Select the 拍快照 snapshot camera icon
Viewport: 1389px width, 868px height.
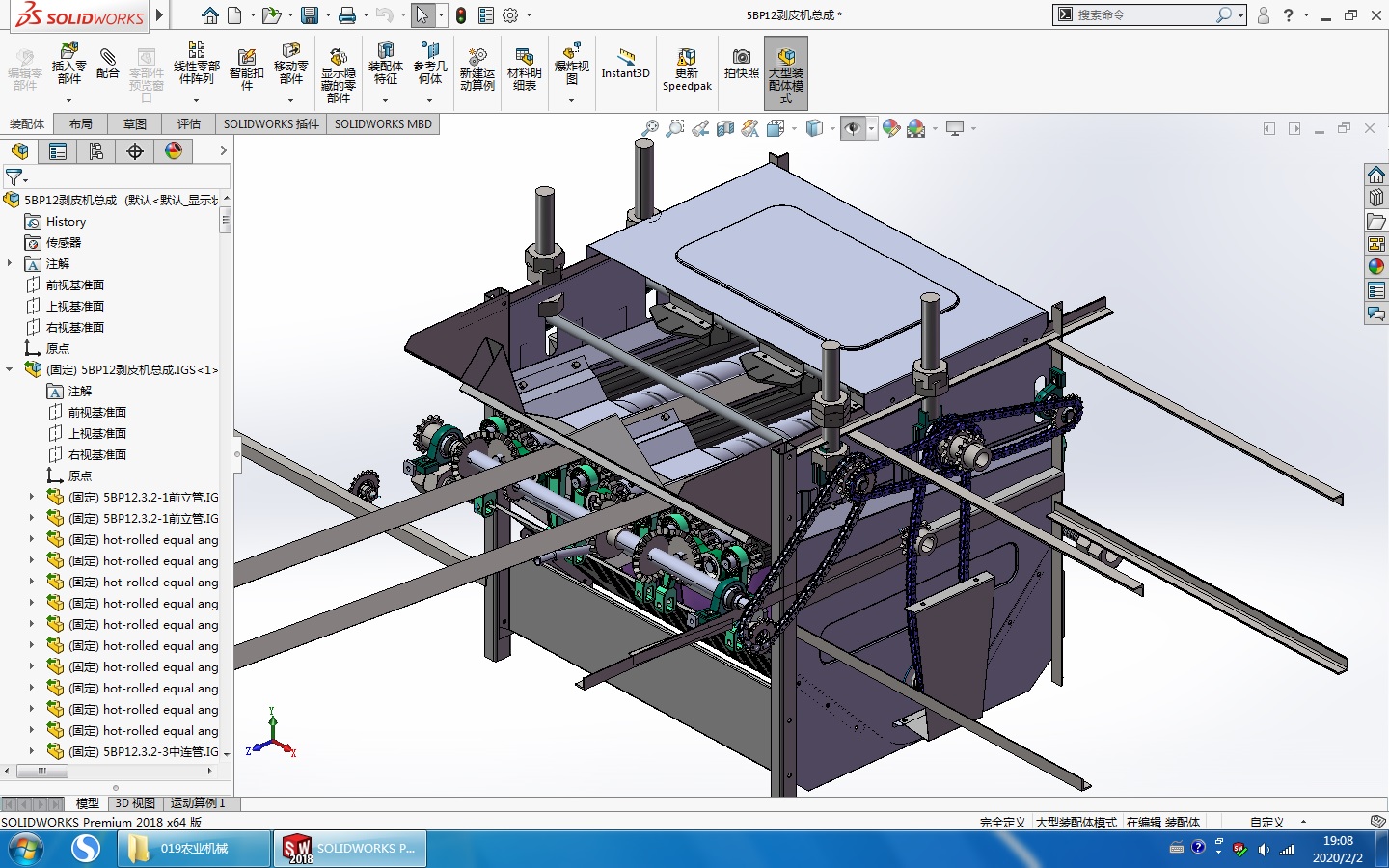(741, 64)
